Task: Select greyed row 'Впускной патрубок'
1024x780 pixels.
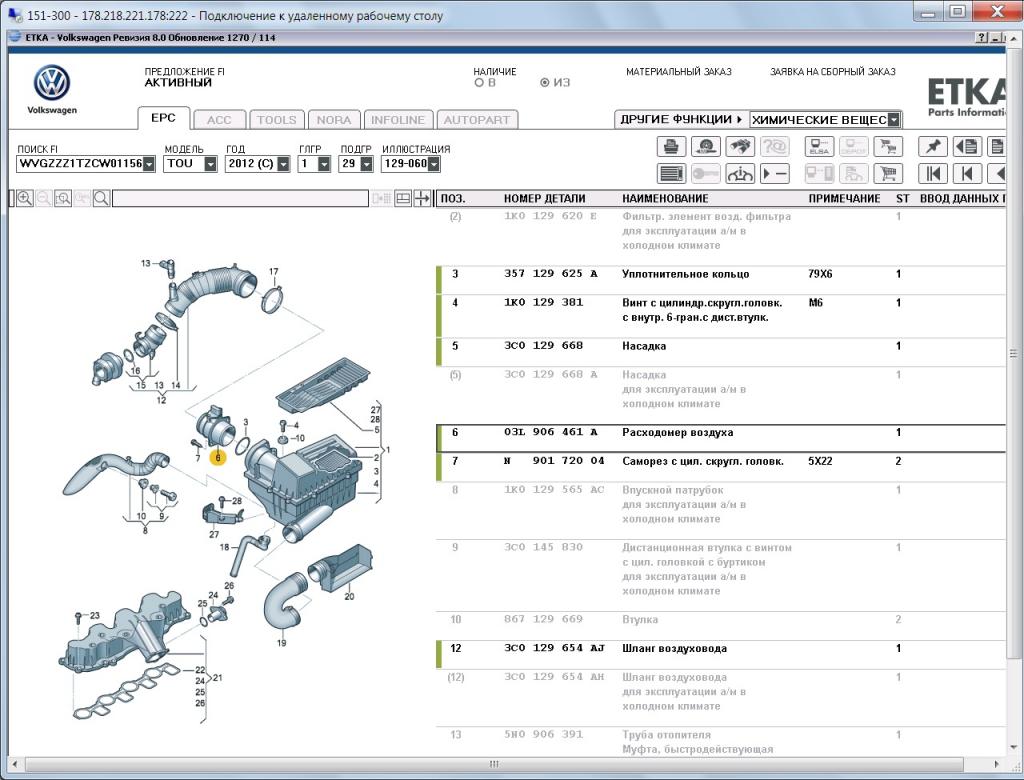Action: click(721, 511)
